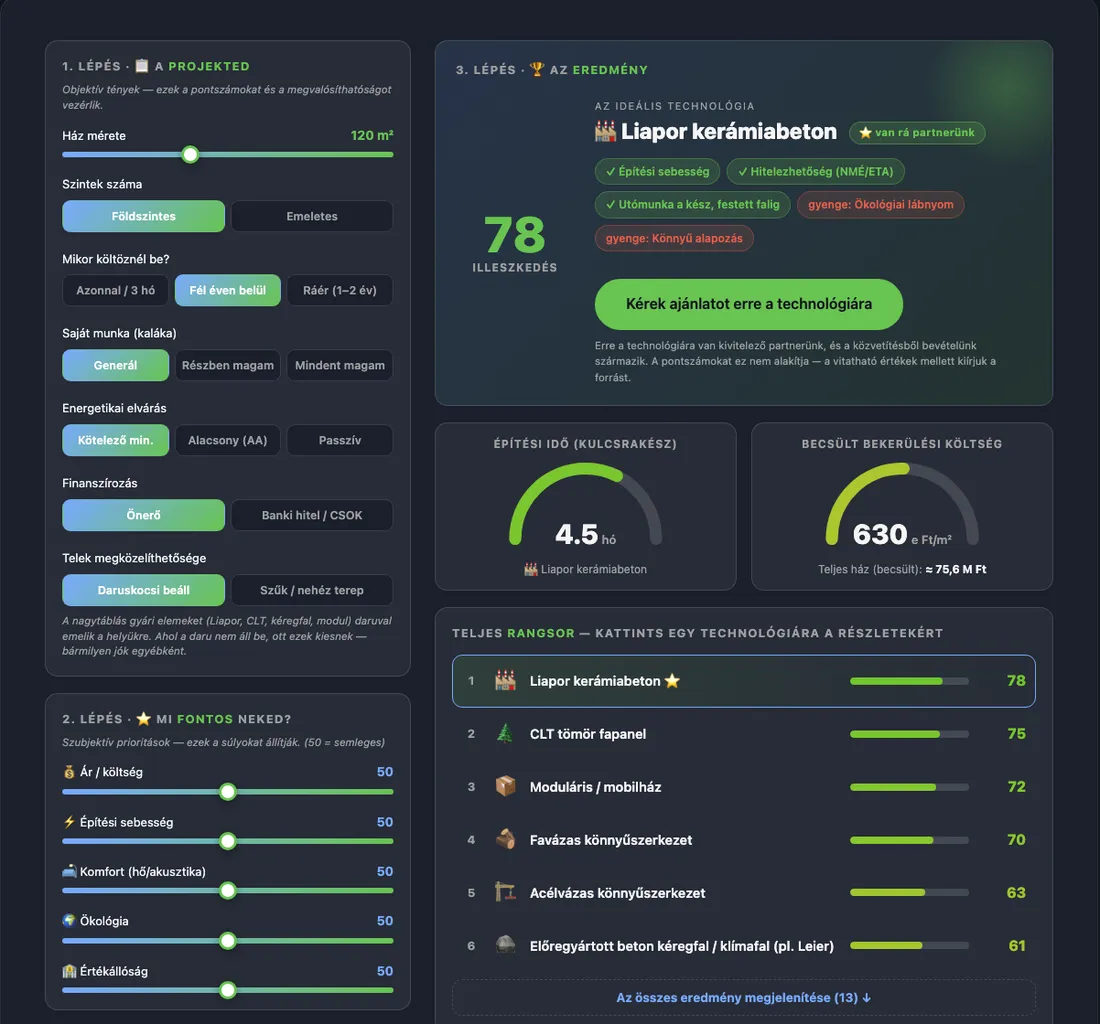The image size is (1100, 1024).
Task: Click the box icon for Moduláris / mobilház
Action: pyautogui.click(x=505, y=786)
